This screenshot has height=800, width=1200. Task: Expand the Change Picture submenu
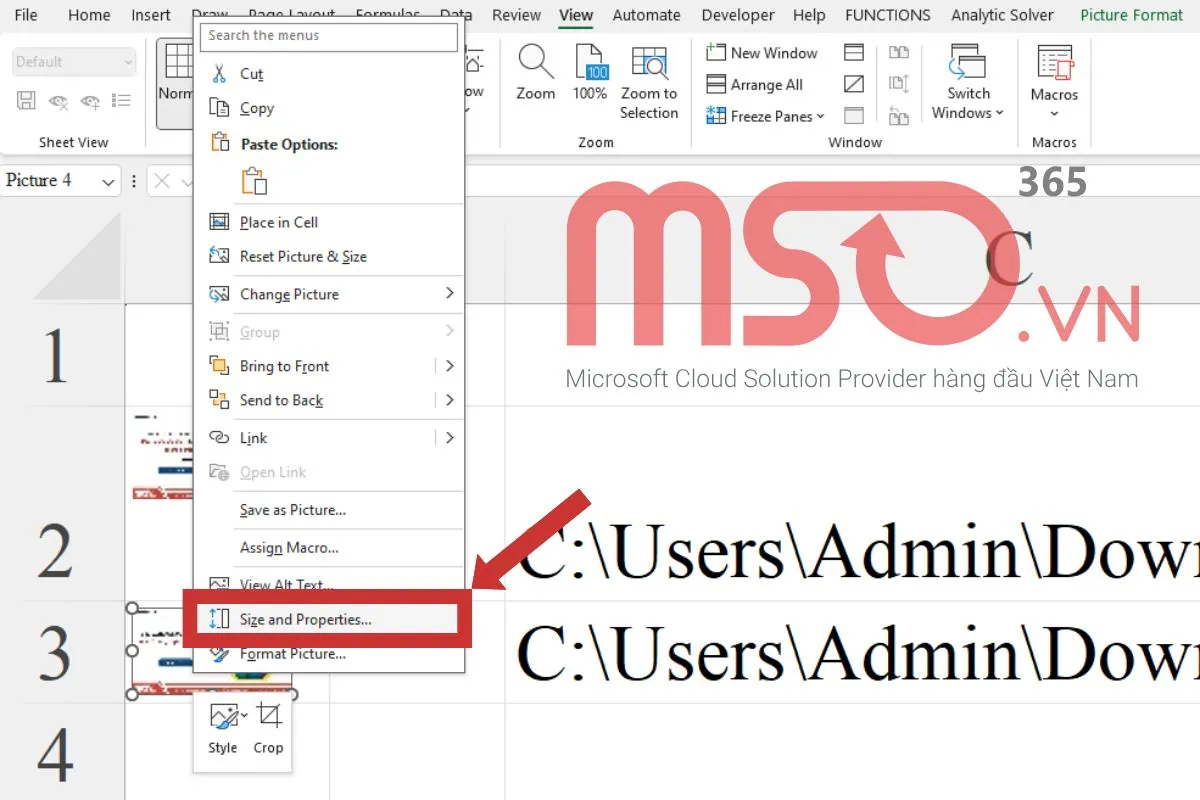(288, 294)
